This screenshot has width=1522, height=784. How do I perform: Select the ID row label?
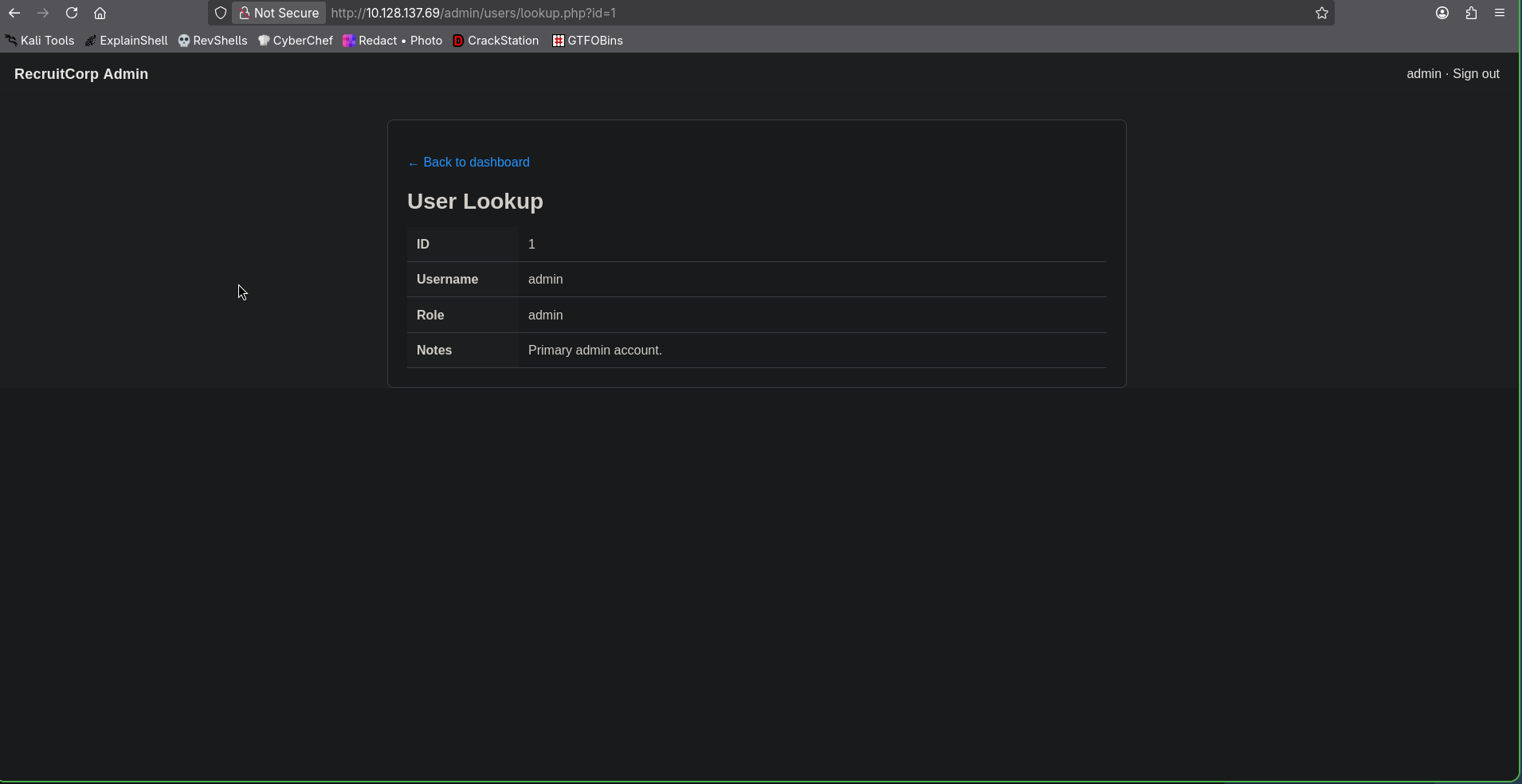click(423, 245)
